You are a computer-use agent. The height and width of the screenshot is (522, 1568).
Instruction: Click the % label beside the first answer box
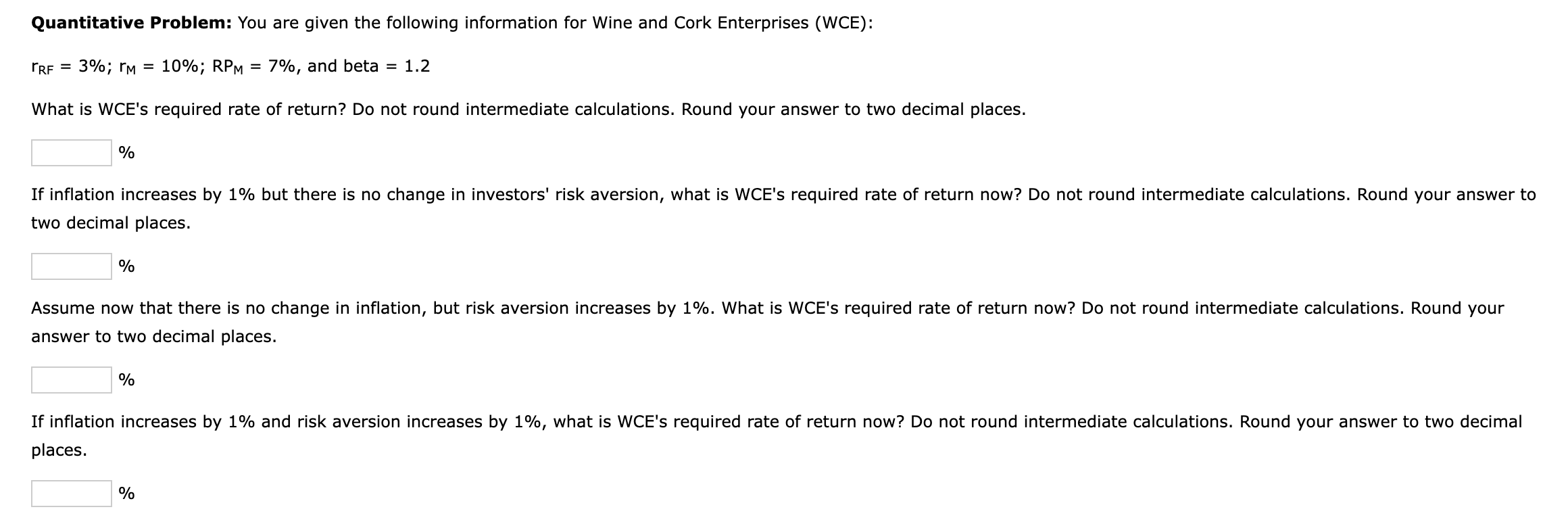point(126,153)
